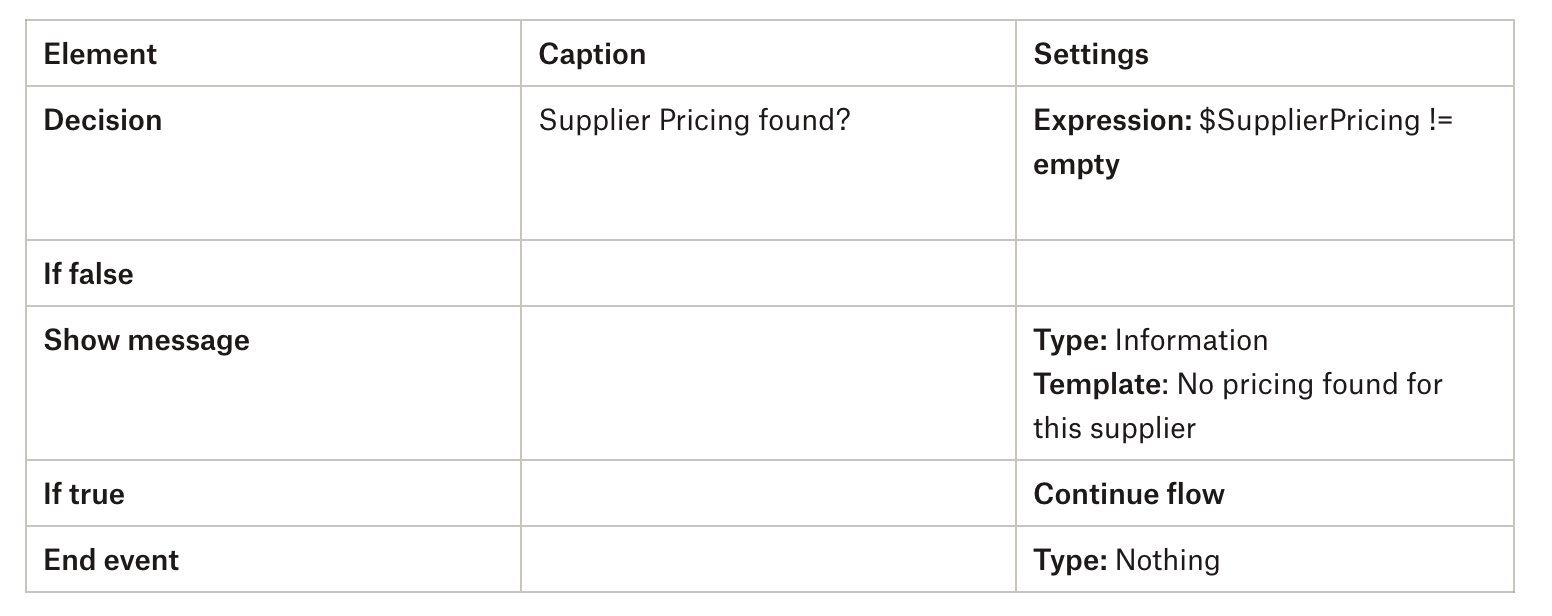Click the Expression setting text
Viewport: 1552px width, 616px height.
(1242, 120)
